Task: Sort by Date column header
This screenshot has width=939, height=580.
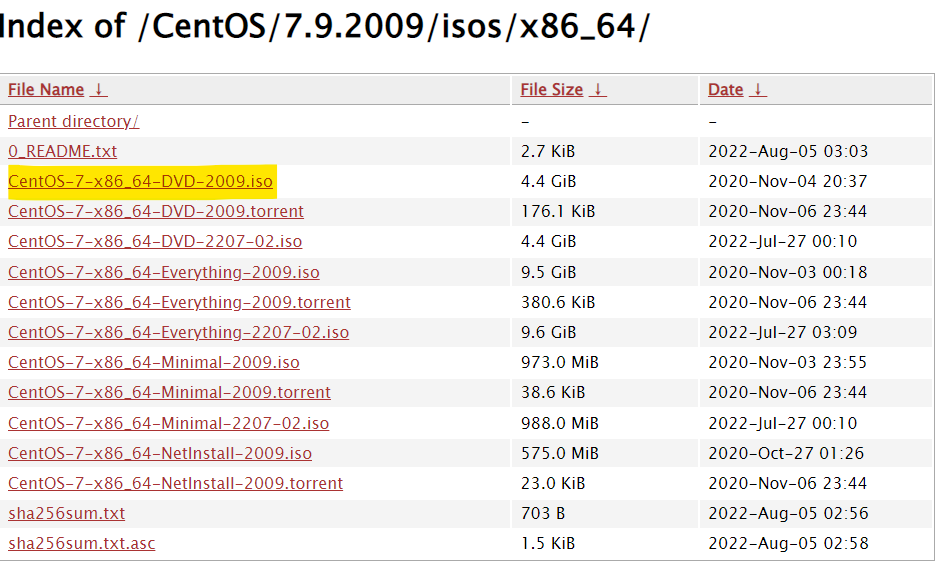Action: [725, 90]
